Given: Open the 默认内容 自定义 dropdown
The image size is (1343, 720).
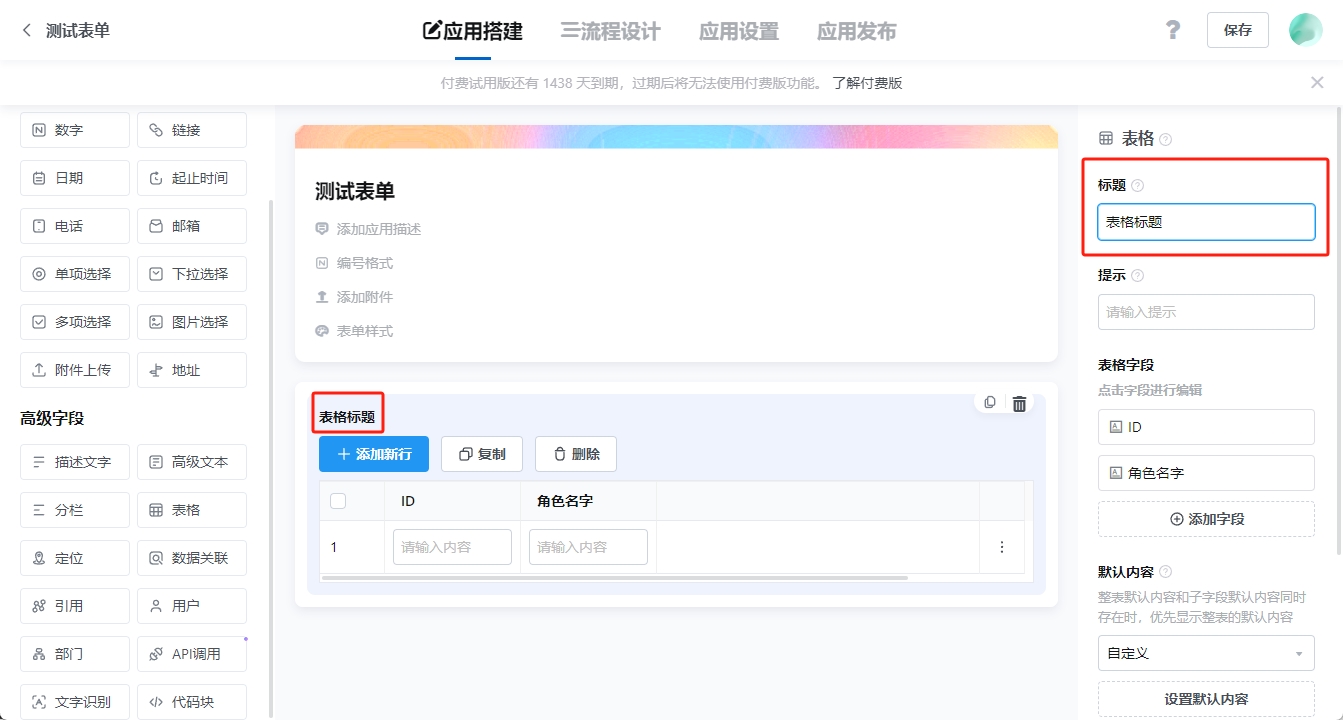Looking at the screenshot, I should click(1206, 653).
